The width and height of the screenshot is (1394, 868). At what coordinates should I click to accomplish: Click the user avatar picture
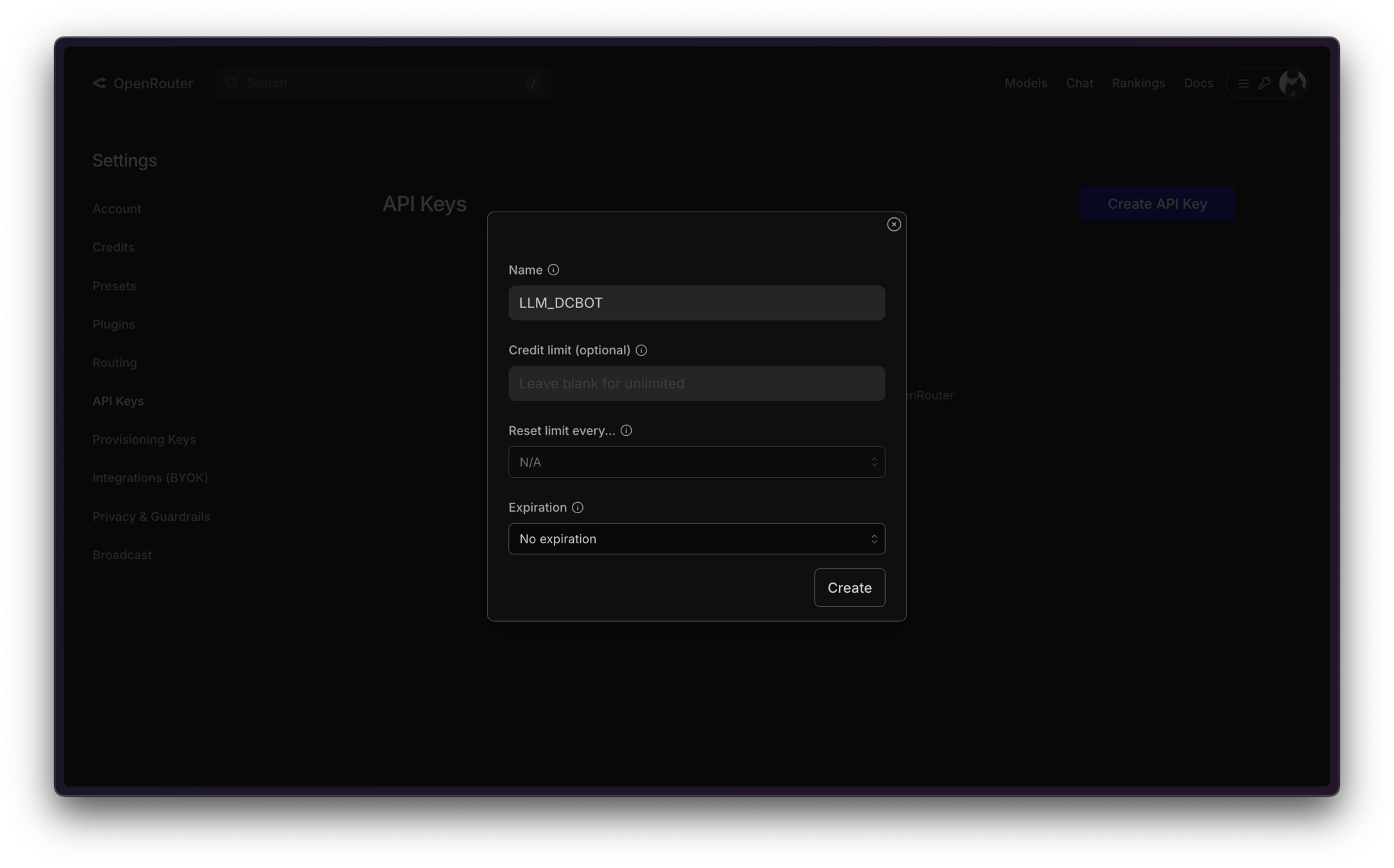pyautogui.click(x=1292, y=83)
